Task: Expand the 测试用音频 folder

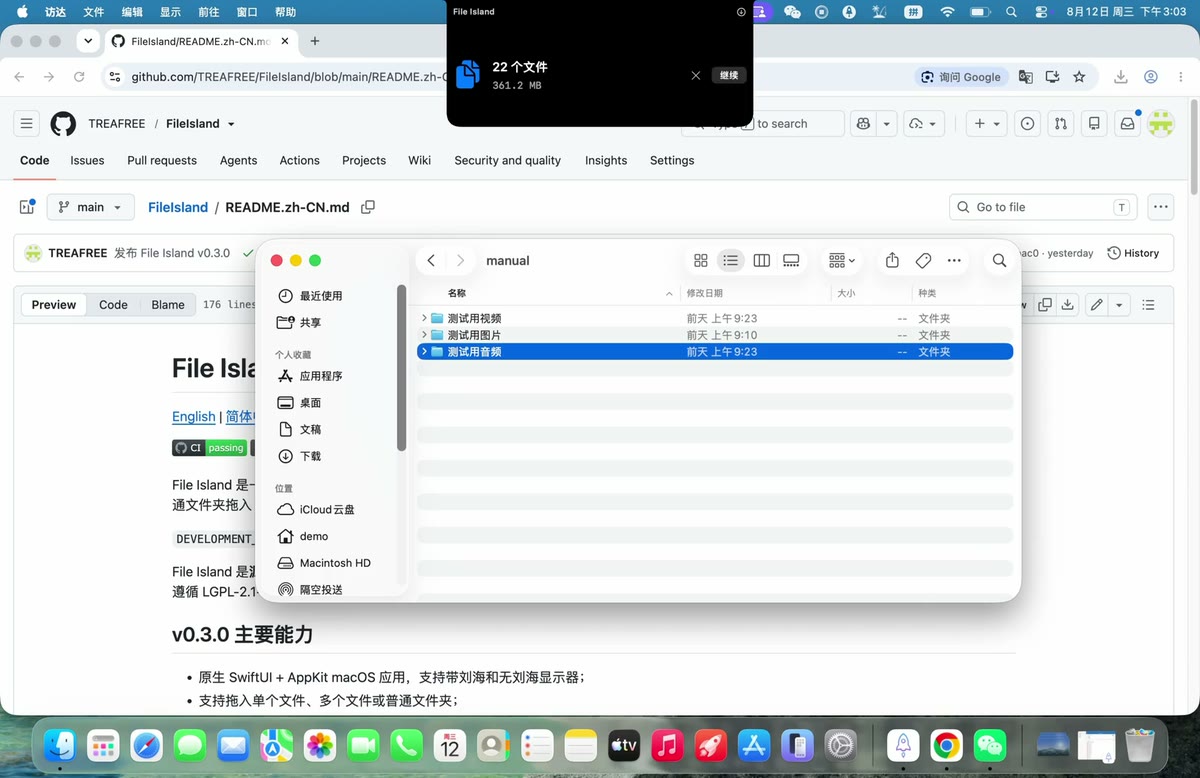Action: (x=424, y=352)
